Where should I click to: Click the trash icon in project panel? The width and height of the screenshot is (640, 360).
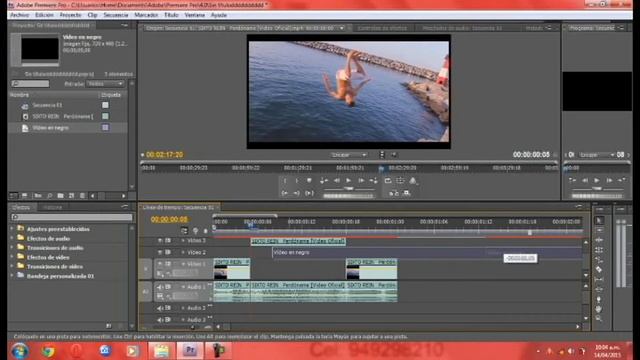(x=82, y=196)
